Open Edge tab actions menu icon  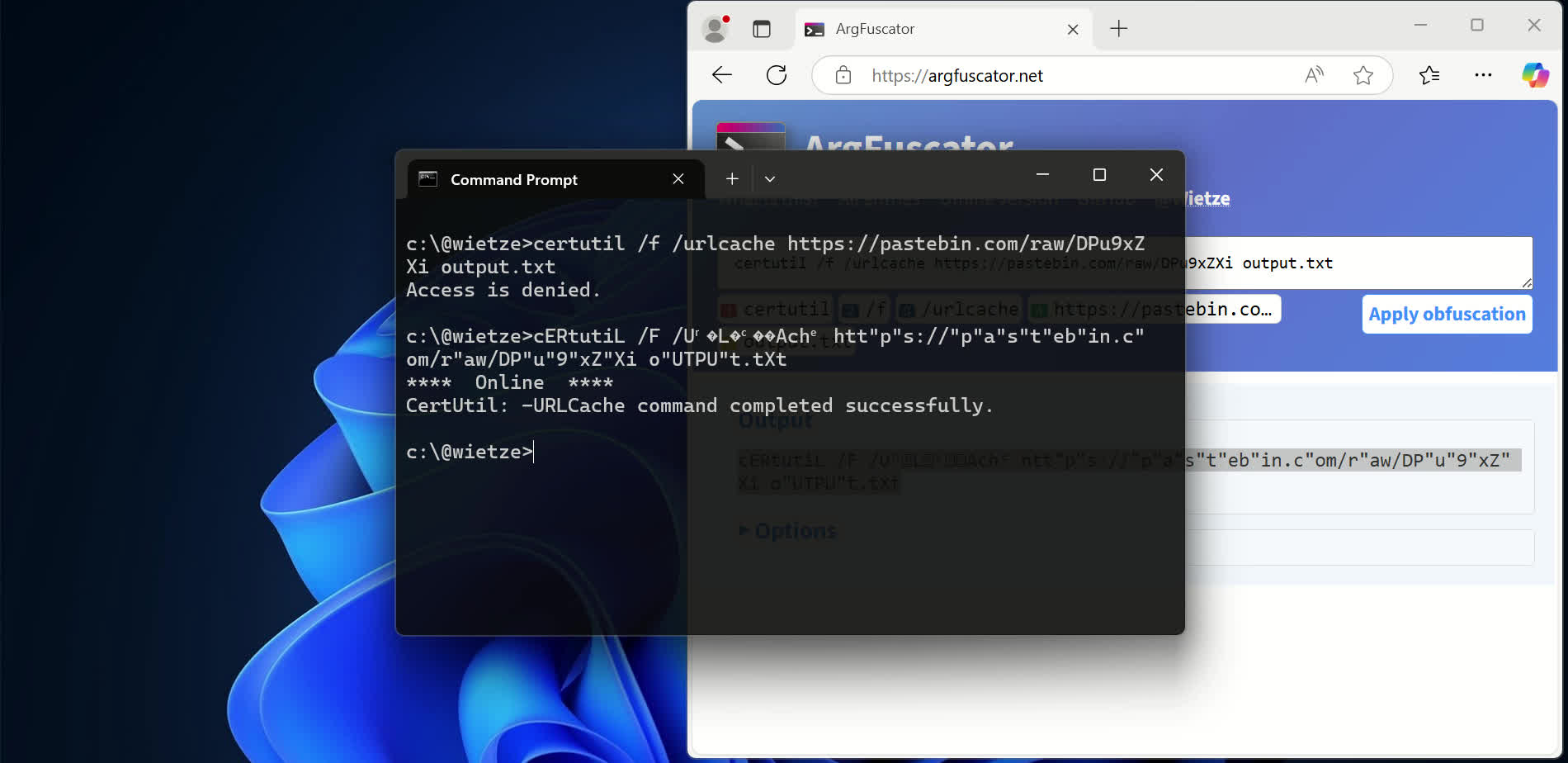click(762, 29)
